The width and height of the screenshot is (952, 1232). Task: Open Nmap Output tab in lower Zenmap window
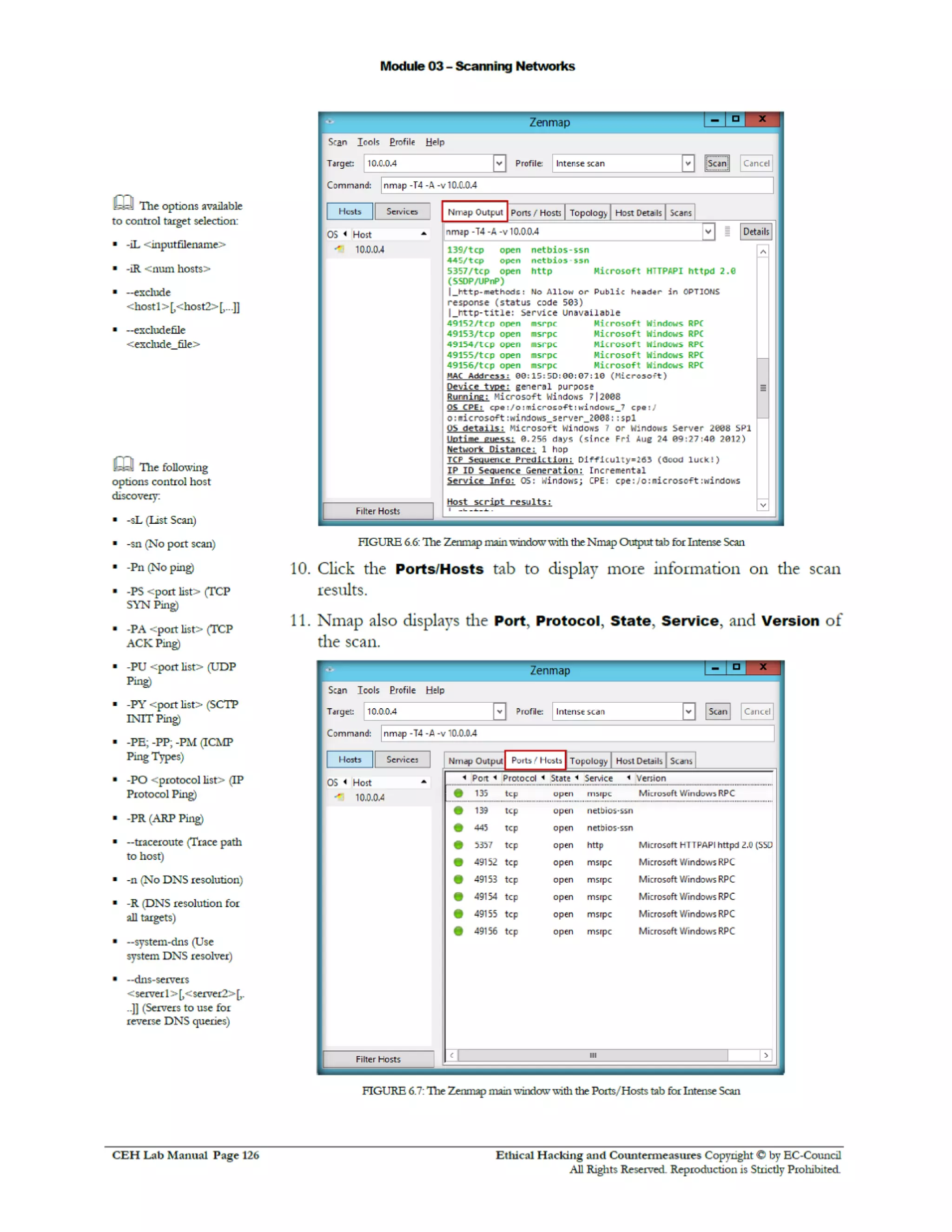point(475,760)
